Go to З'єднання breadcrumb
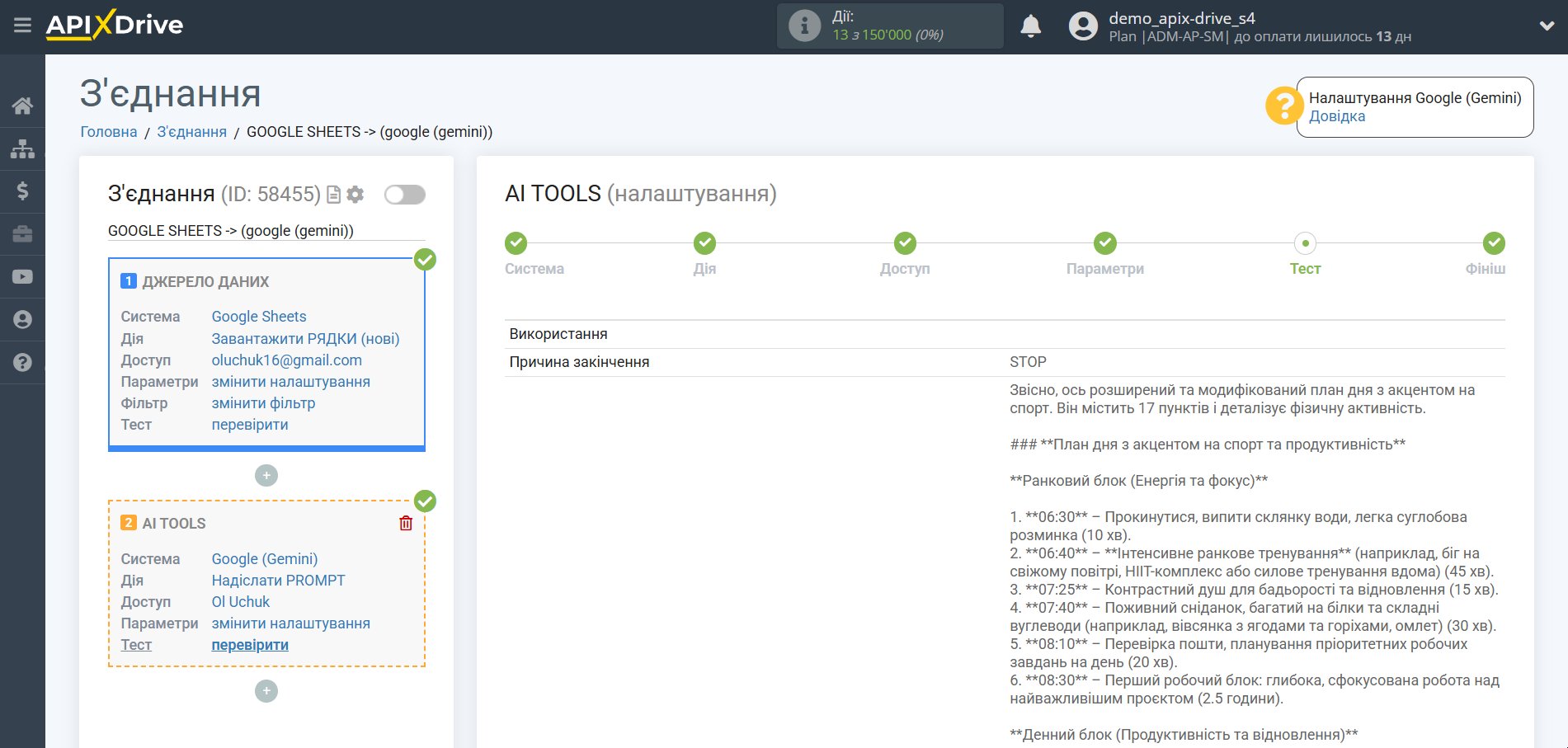1568x748 pixels. 192,132
